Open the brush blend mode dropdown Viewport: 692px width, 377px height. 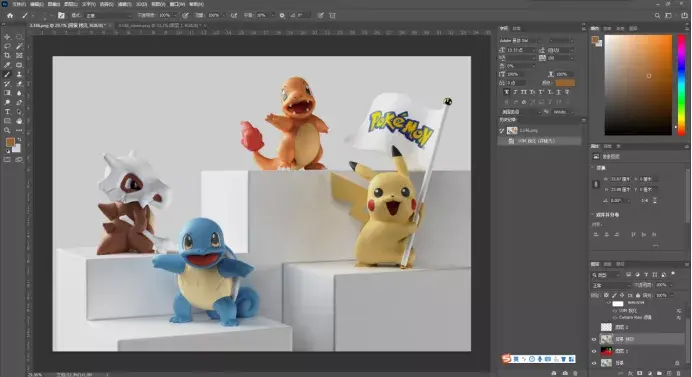click(x=107, y=15)
